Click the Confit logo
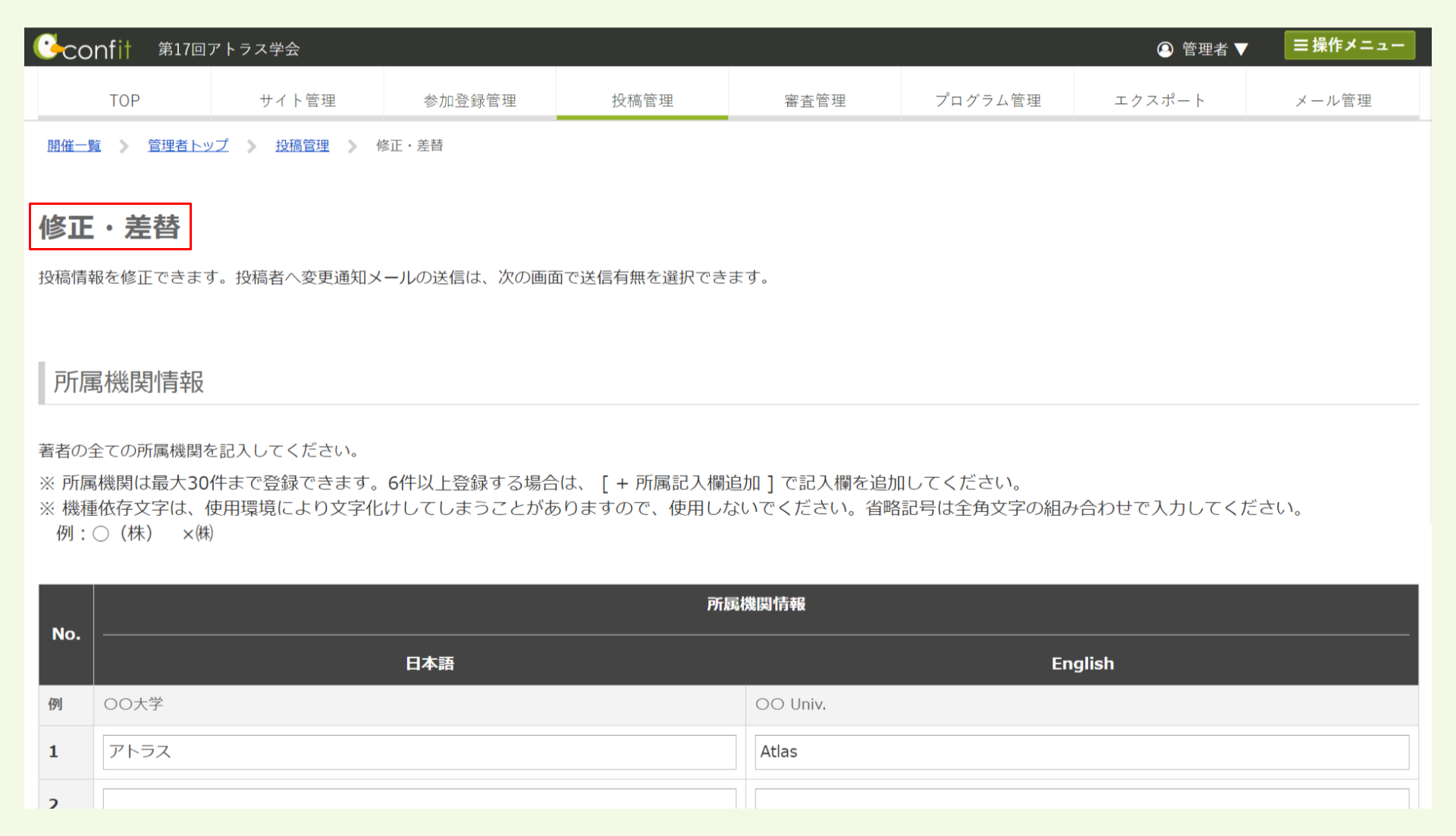1456x836 pixels. point(85,46)
